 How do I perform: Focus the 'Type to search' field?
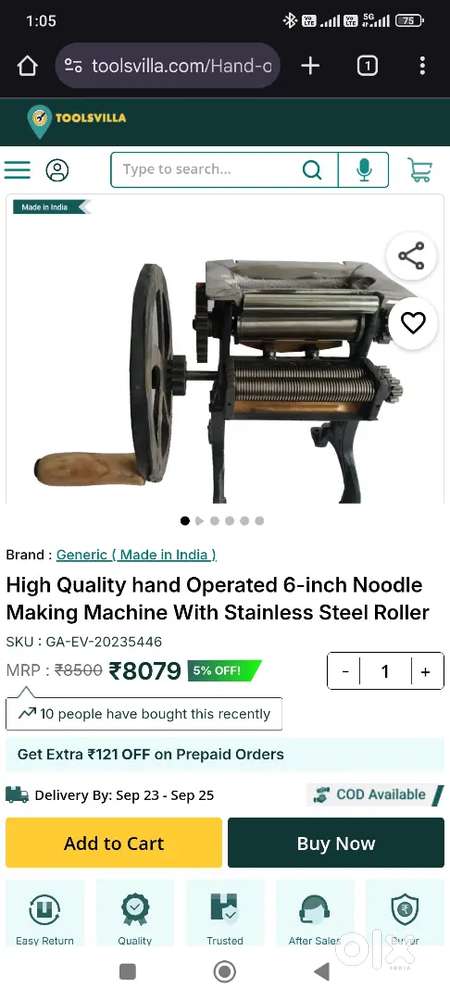pos(205,170)
